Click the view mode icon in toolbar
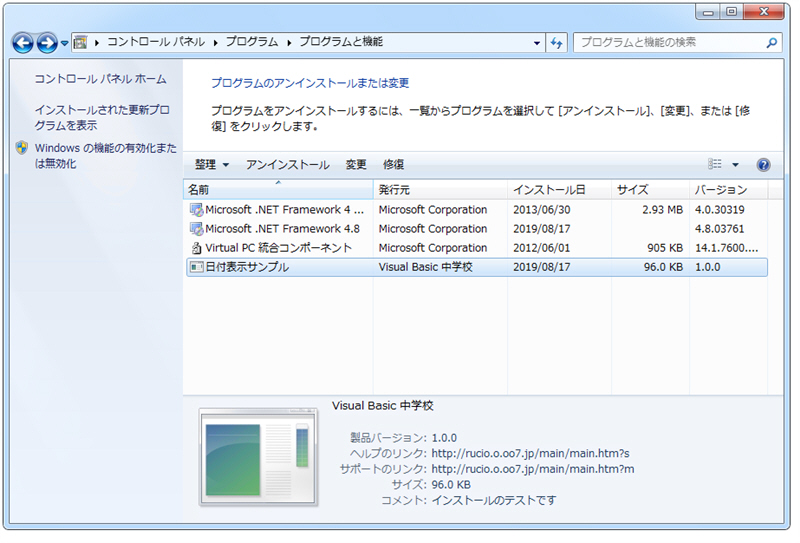Viewport: 800px width, 543px height. [715, 165]
